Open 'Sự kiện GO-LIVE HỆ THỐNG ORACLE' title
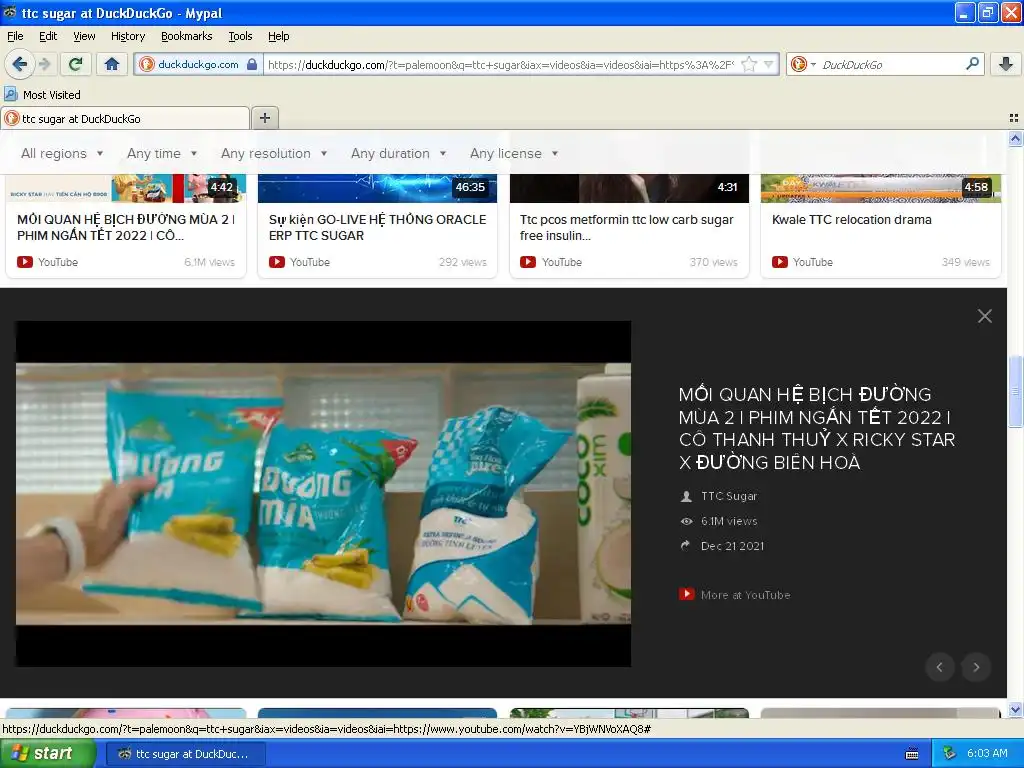The height and width of the screenshot is (768, 1024). pyautogui.click(x=377, y=227)
